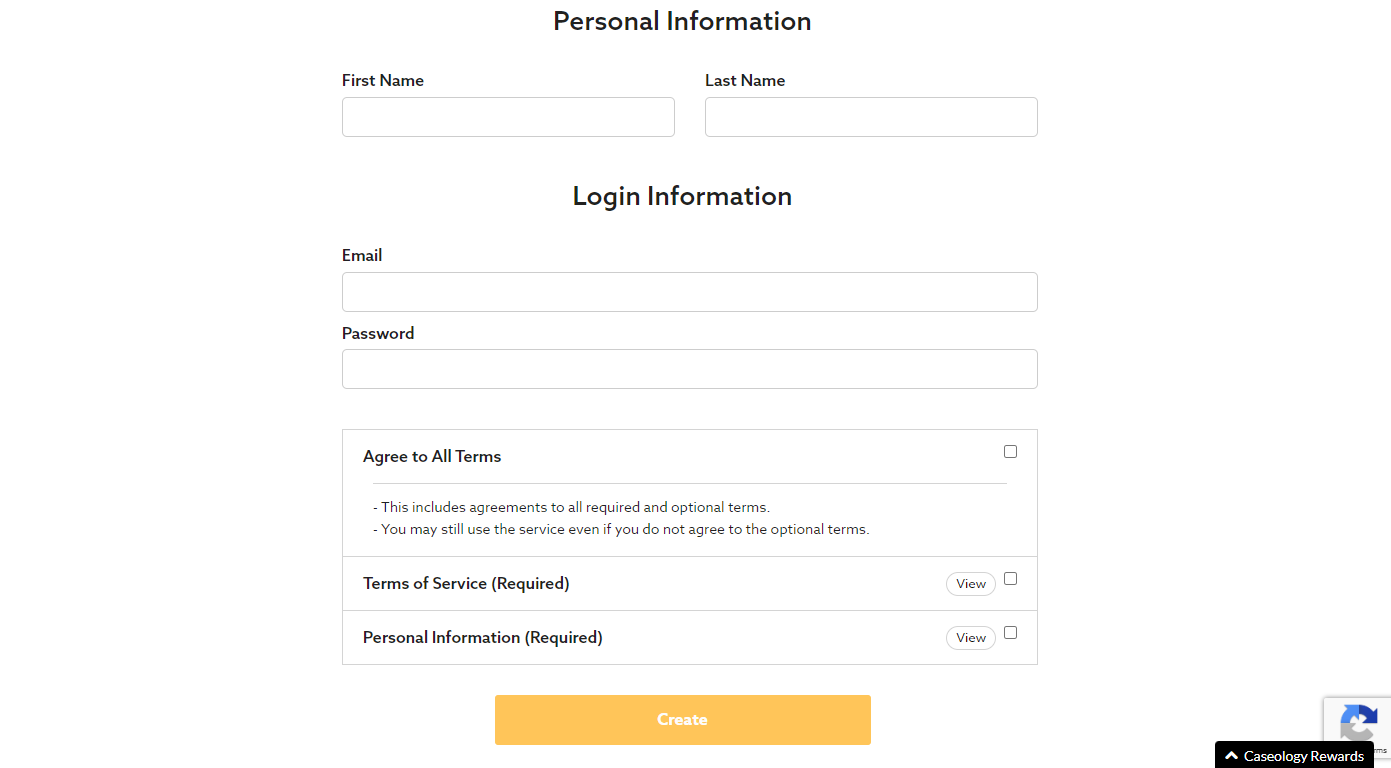View the Terms of Service details
1391x768 pixels.
(971, 584)
